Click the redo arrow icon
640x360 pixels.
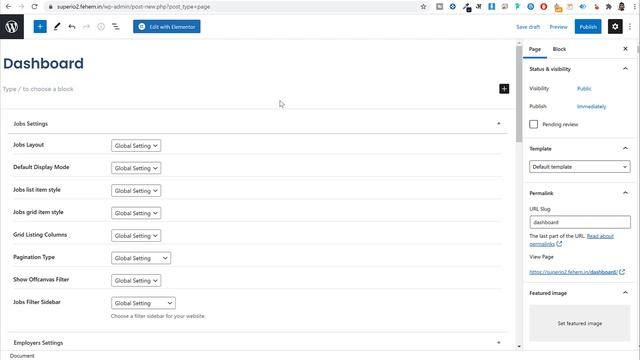pyautogui.click(x=86, y=27)
